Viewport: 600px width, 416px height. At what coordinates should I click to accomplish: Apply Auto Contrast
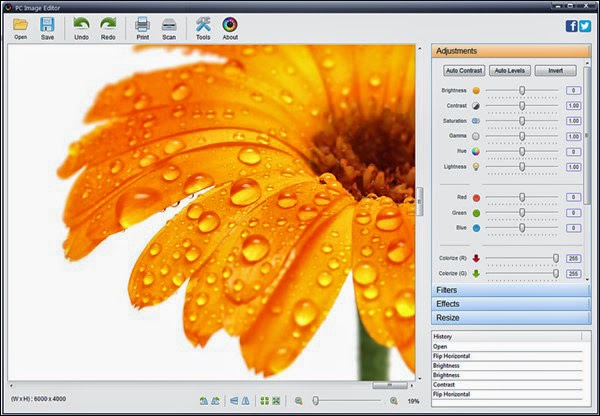[464, 71]
